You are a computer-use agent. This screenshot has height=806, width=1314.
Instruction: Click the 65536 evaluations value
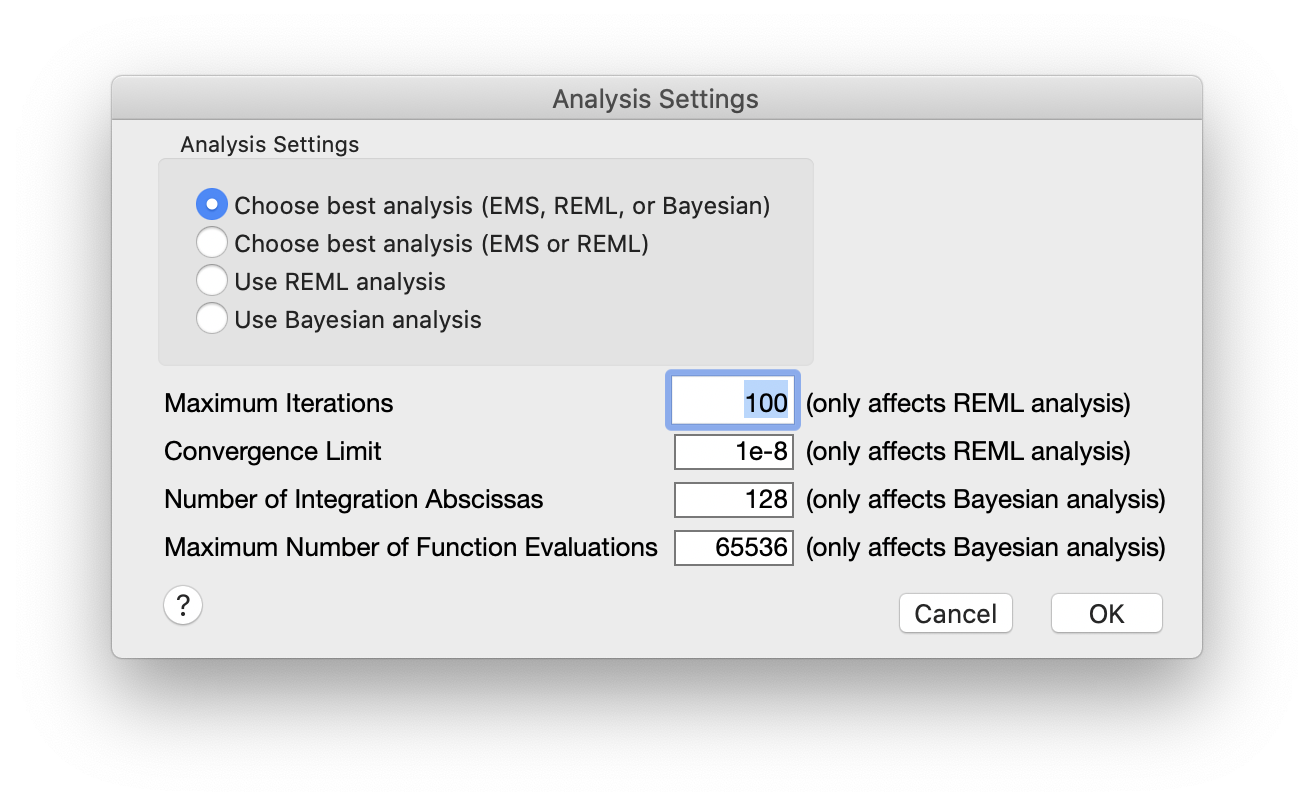click(753, 547)
